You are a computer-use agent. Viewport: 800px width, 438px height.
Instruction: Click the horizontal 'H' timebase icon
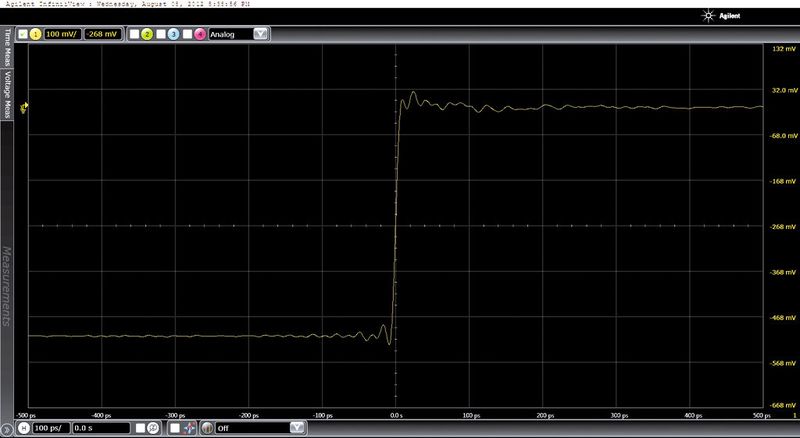pyautogui.click(x=23, y=428)
